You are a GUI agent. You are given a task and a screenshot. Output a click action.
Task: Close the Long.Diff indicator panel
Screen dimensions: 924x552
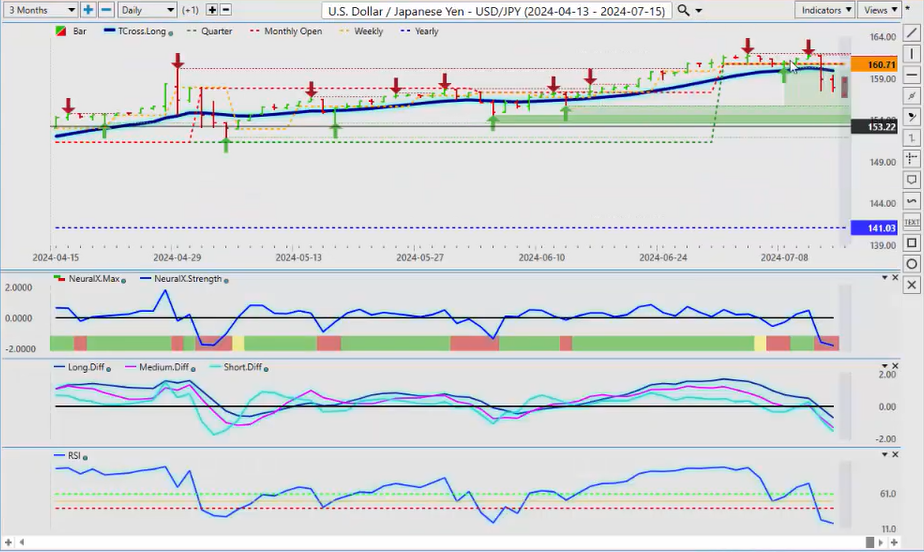[895, 366]
